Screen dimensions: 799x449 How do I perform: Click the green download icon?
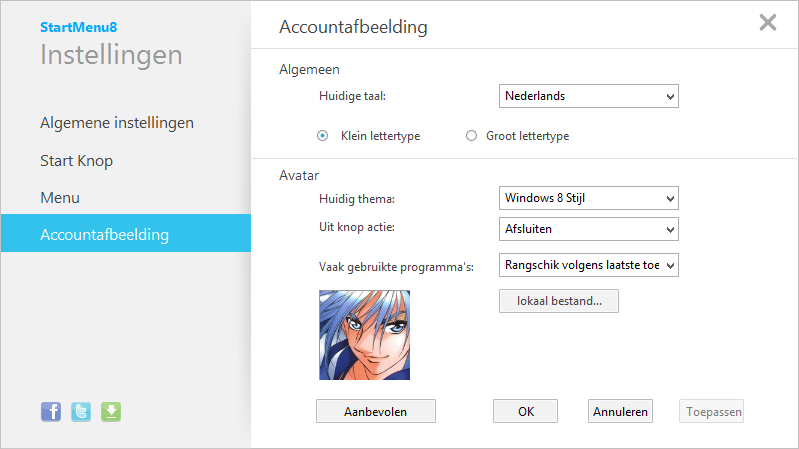pos(111,411)
